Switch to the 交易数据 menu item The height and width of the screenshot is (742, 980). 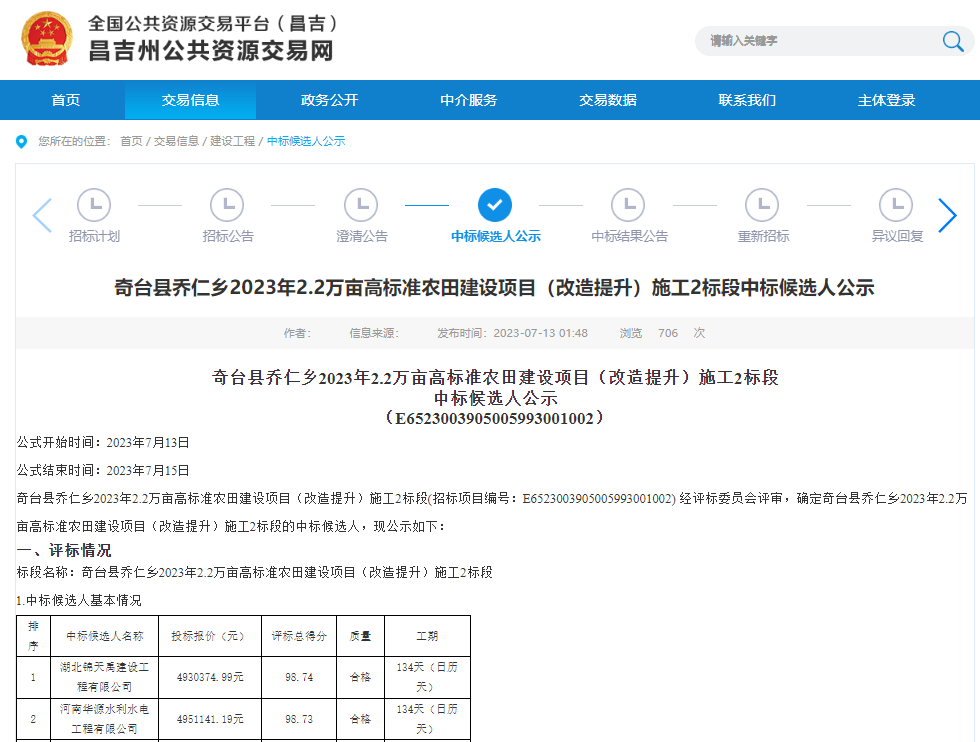(x=606, y=99)
